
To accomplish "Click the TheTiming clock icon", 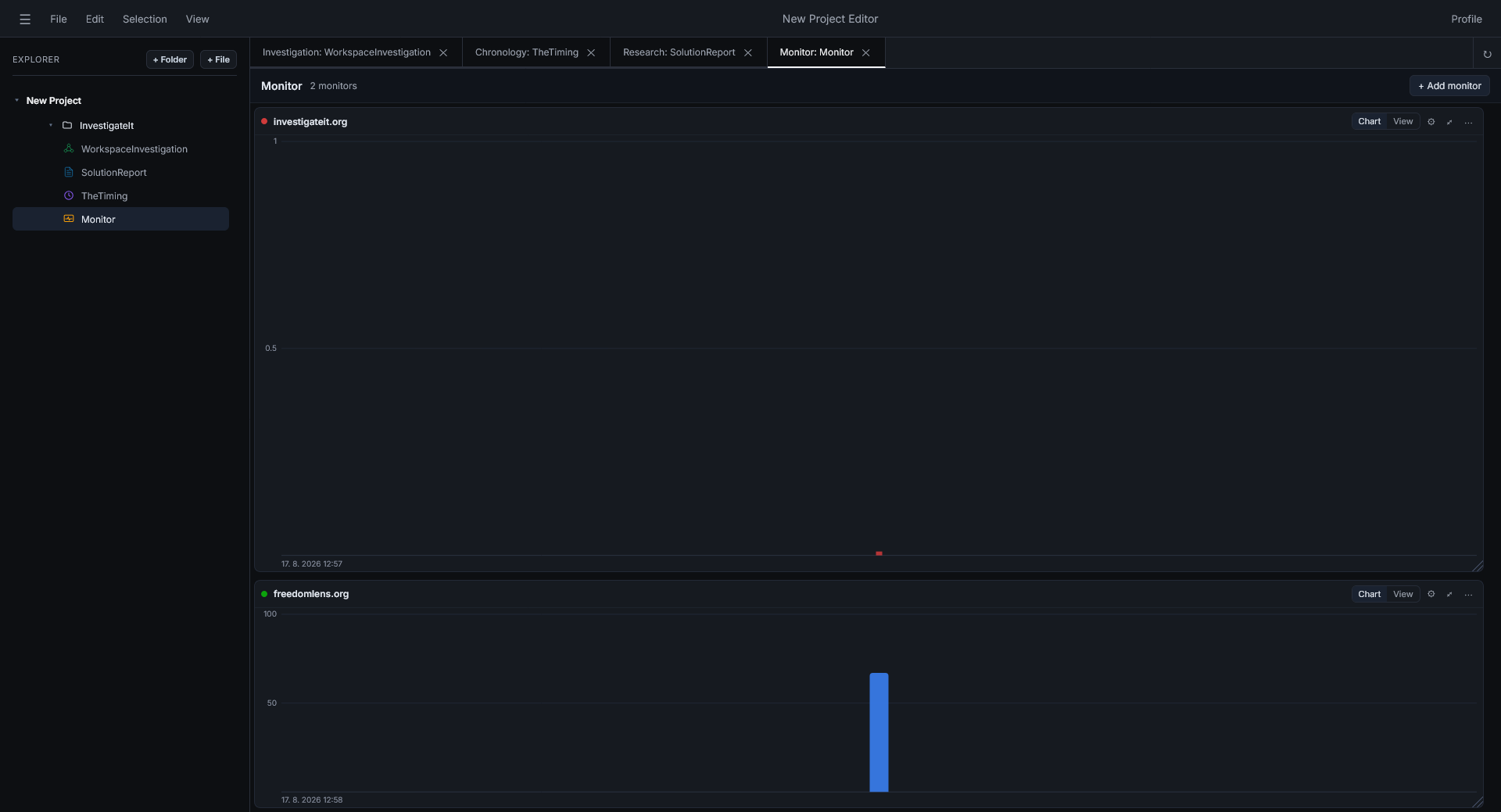I will [69, 195].
